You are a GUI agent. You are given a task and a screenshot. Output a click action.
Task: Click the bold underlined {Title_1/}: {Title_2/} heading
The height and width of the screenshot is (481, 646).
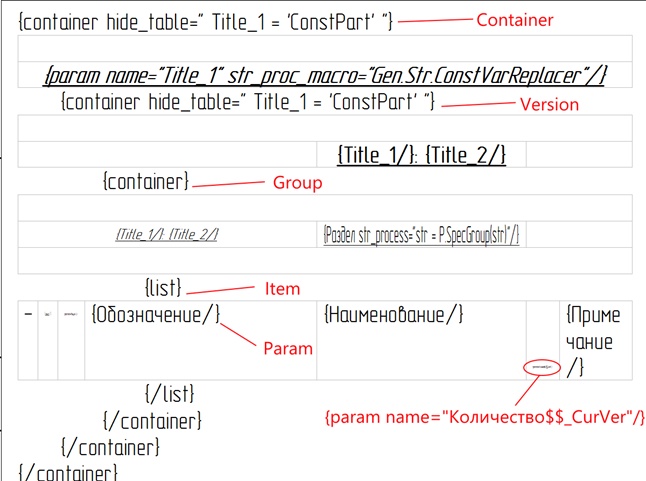tap(422, 154)
